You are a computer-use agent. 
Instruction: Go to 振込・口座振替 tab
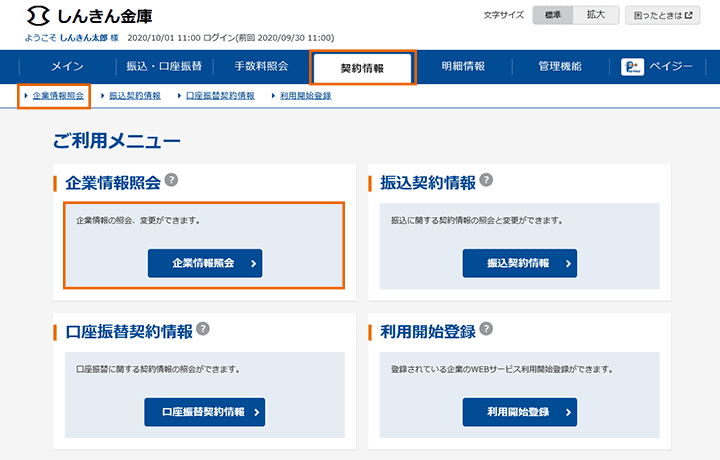[x=163, y=67]
